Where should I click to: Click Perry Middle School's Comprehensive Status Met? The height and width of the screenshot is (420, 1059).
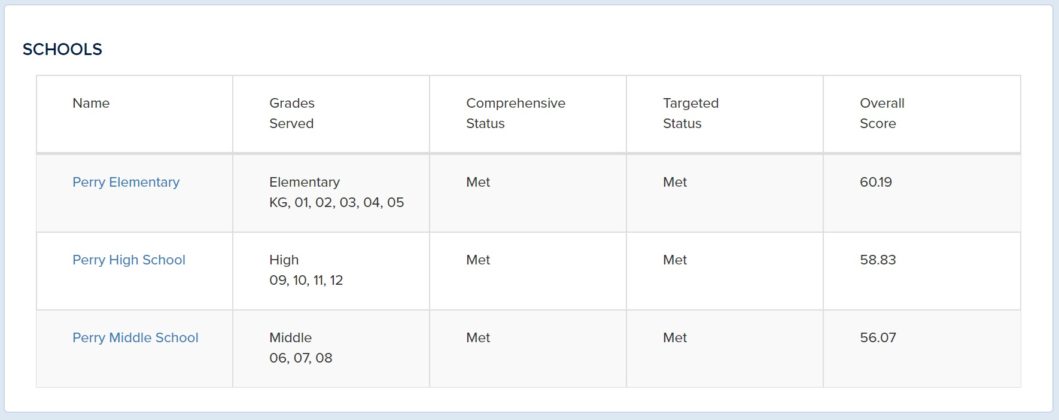[x=477, y=338]
